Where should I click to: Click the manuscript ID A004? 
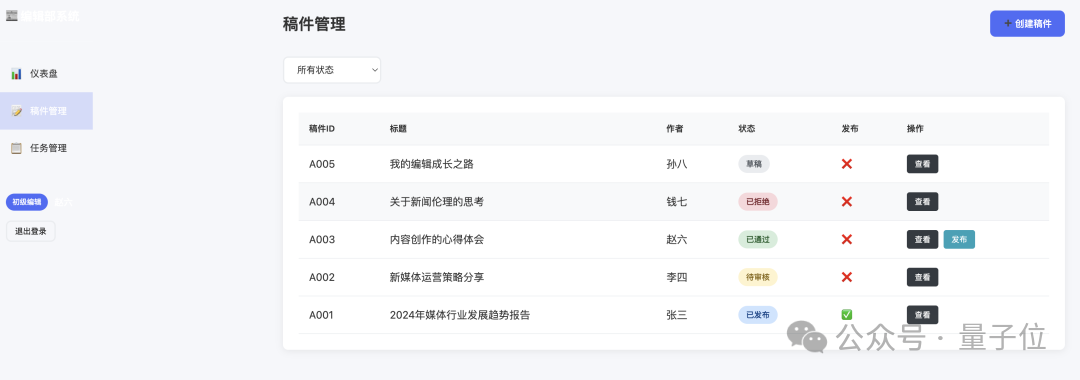coord(322,202)
